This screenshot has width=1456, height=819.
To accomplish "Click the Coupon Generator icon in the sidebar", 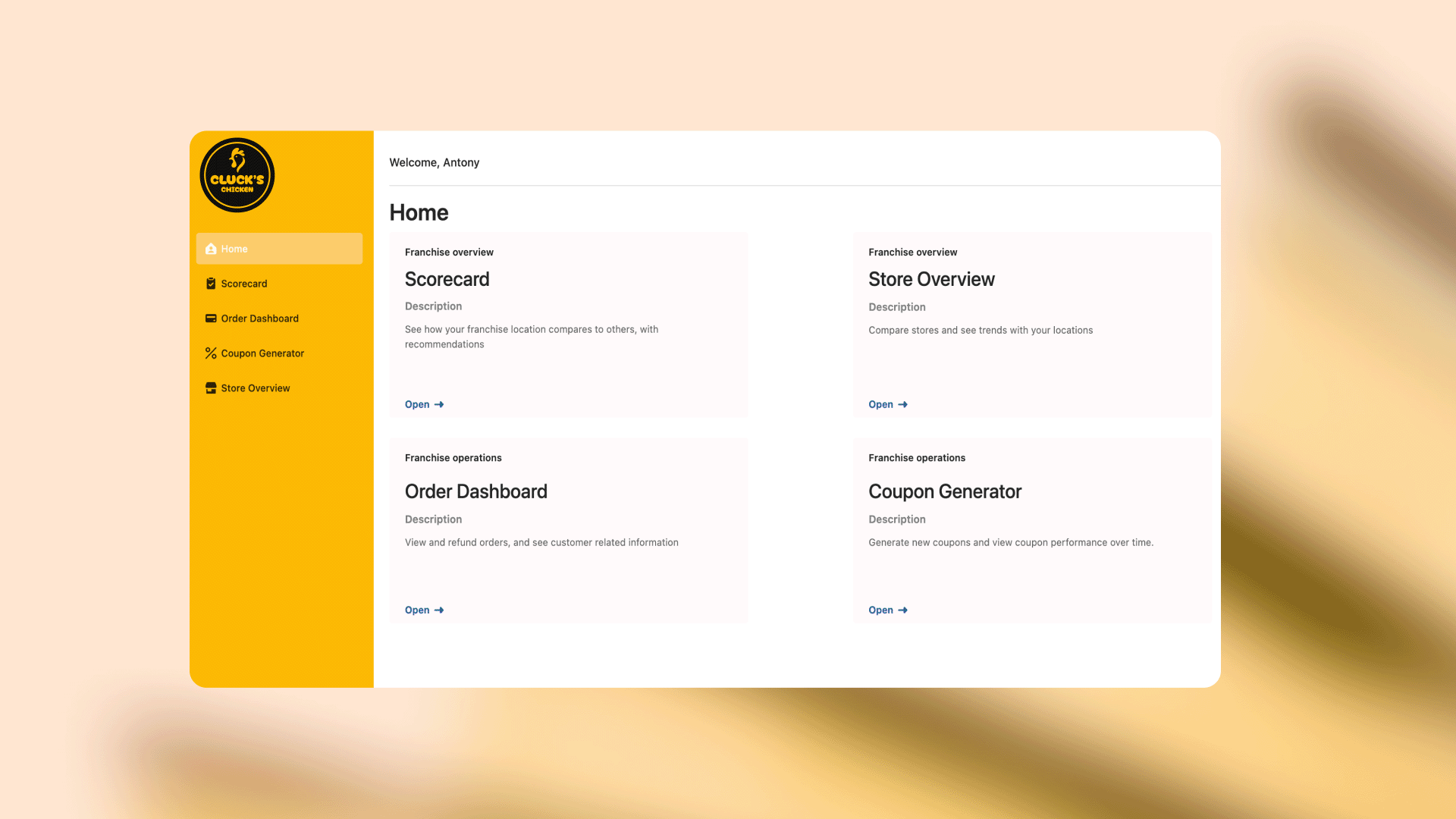I will 210,353.
